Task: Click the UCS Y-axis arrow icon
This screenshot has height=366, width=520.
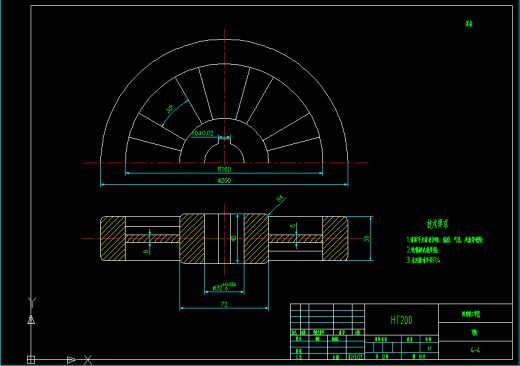Action: click(x=31, y=320)
